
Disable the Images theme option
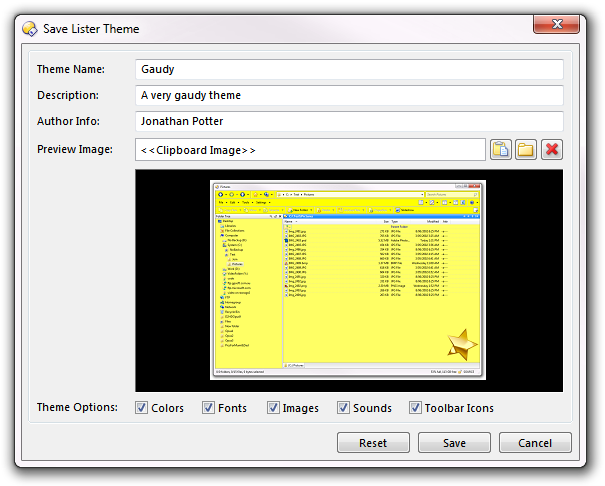274,408
